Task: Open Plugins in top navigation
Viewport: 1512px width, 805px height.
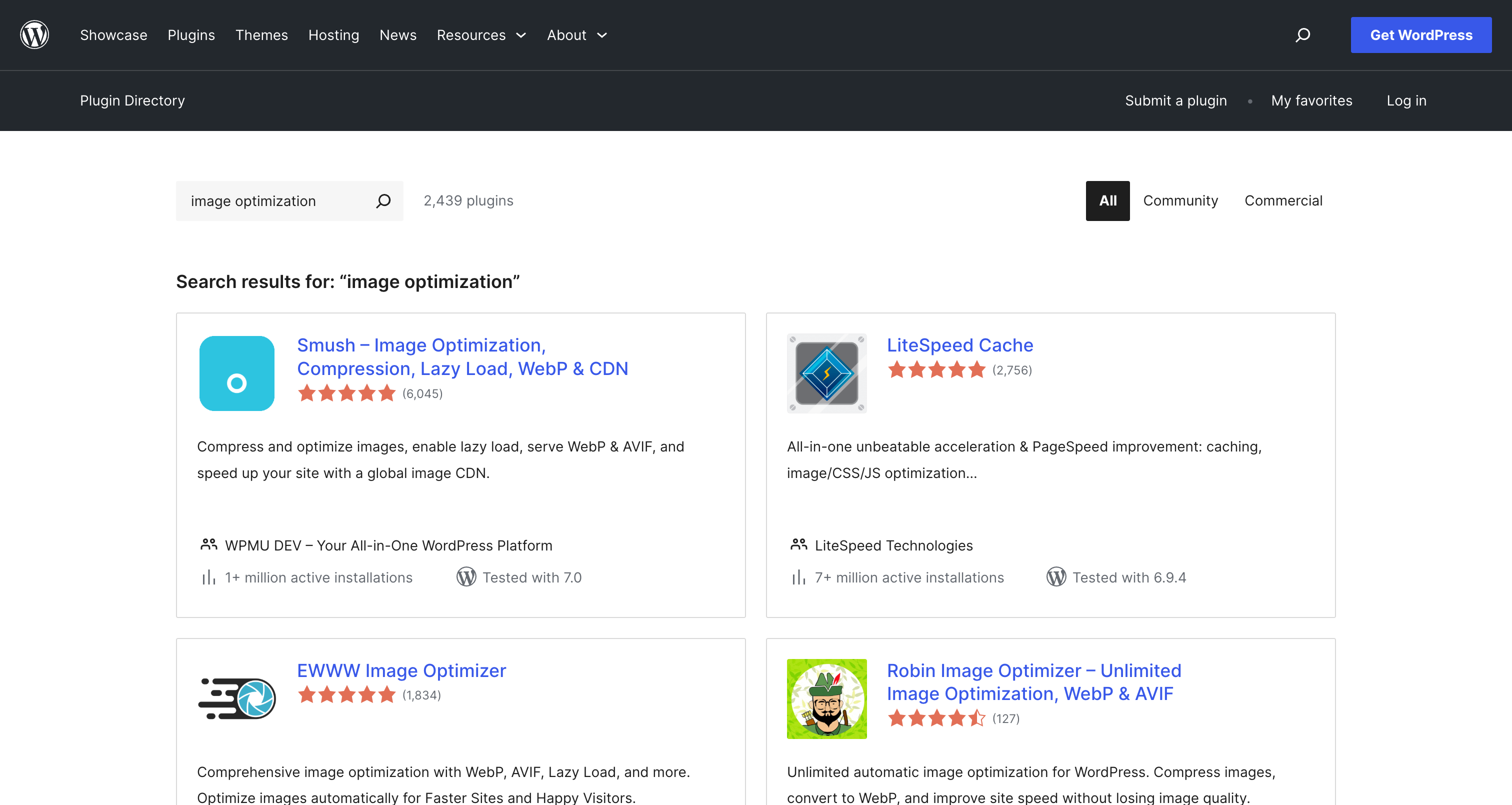Action: click(191, 35)
